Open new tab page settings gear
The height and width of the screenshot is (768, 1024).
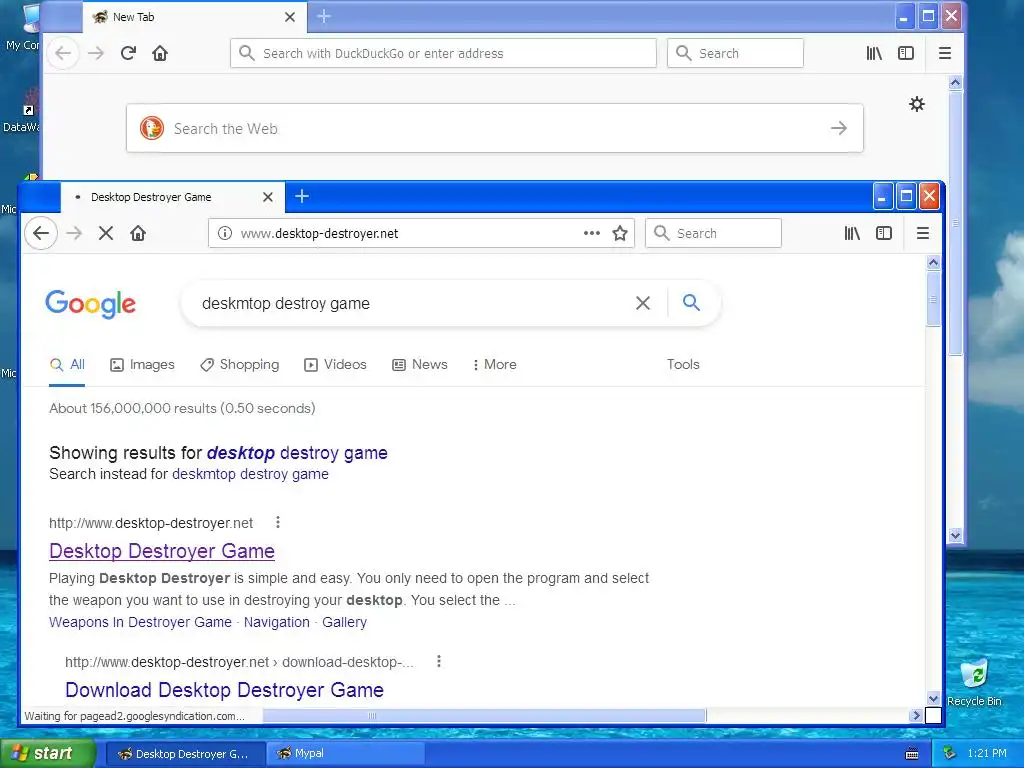917,104
